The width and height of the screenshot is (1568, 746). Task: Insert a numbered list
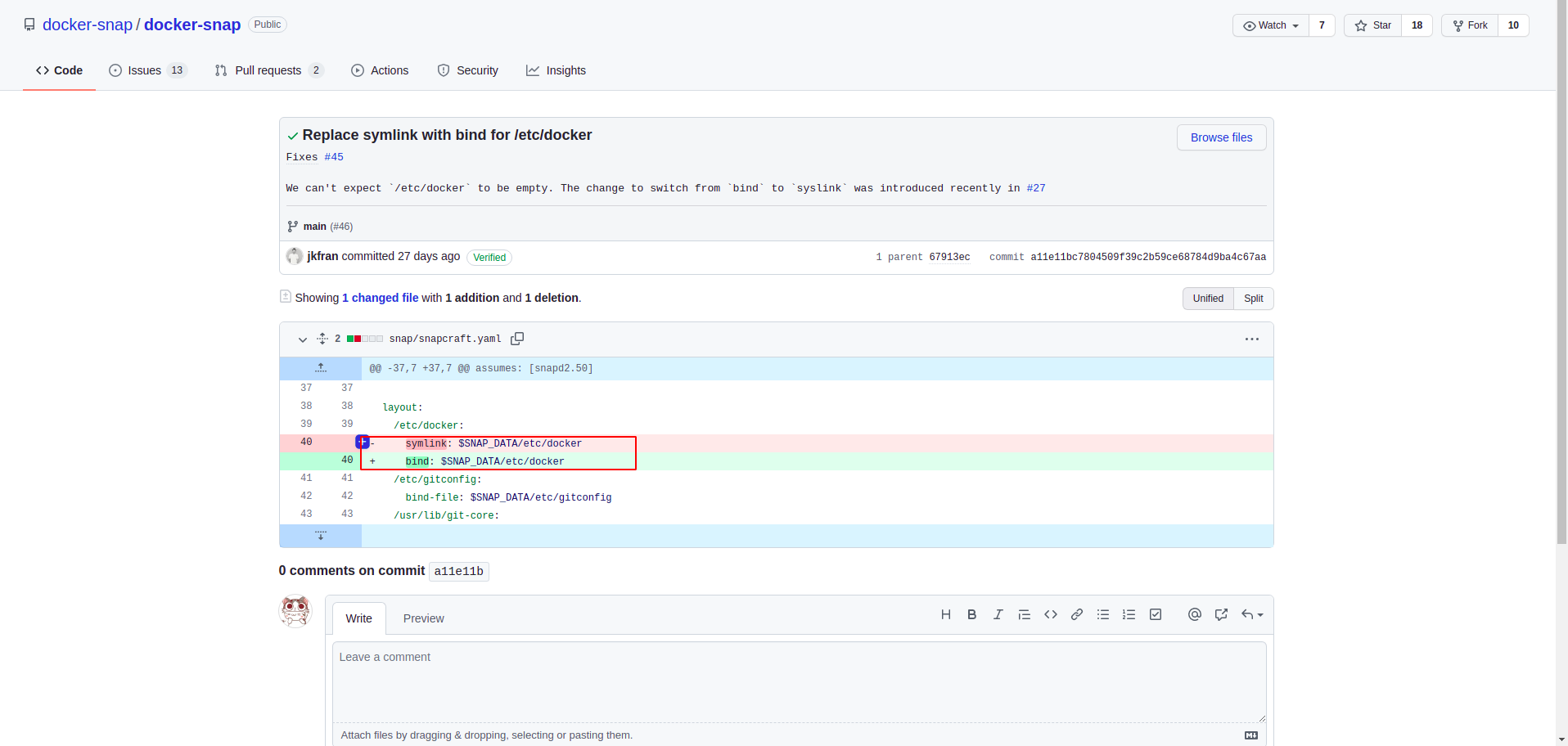click(x=1129, y=614)
